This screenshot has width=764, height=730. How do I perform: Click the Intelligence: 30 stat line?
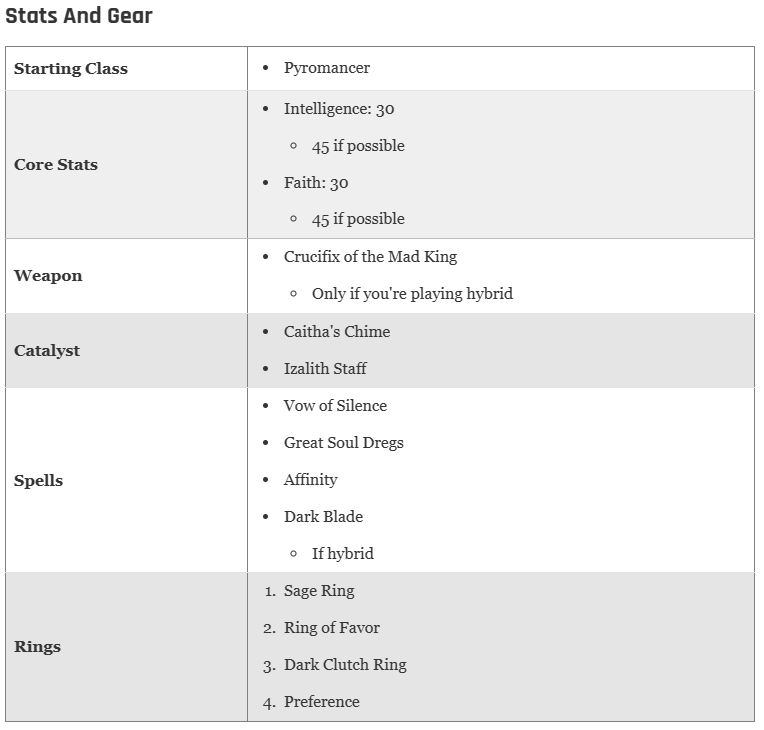[339, 109]
